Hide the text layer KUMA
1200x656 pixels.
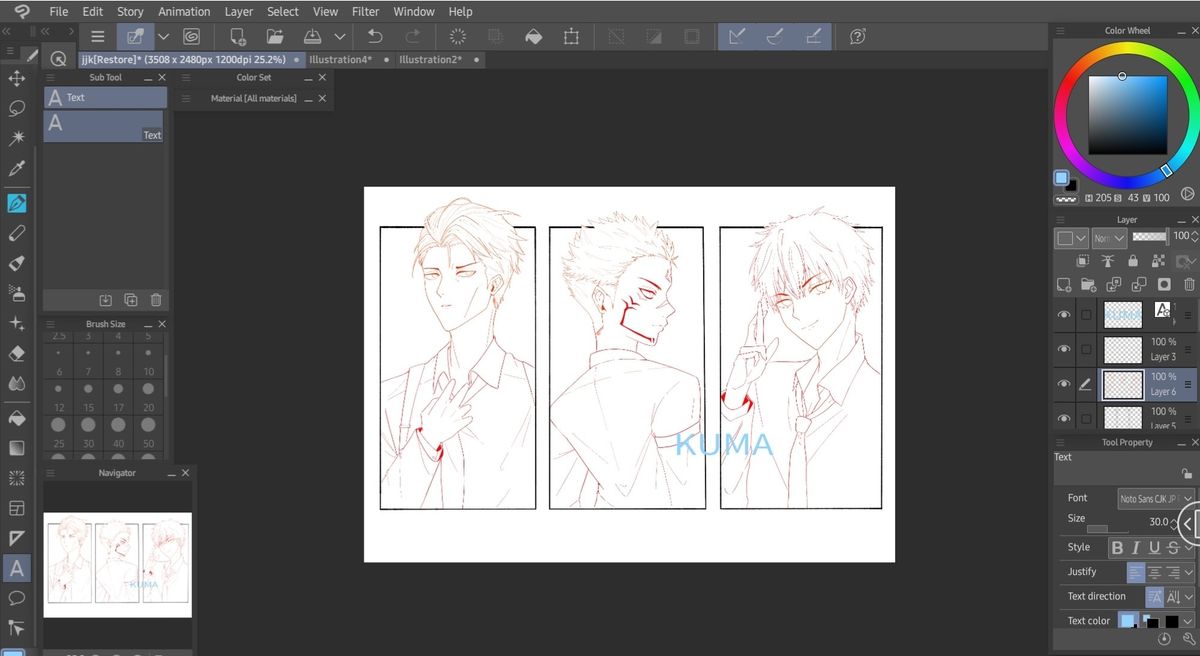1064,315
